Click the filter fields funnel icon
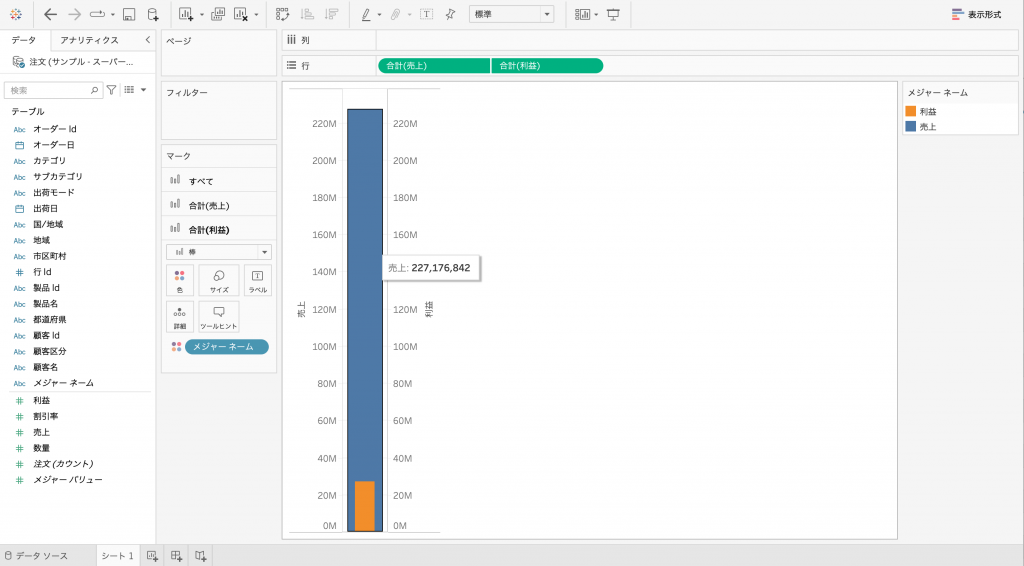1024x566 pixels. 112,90
